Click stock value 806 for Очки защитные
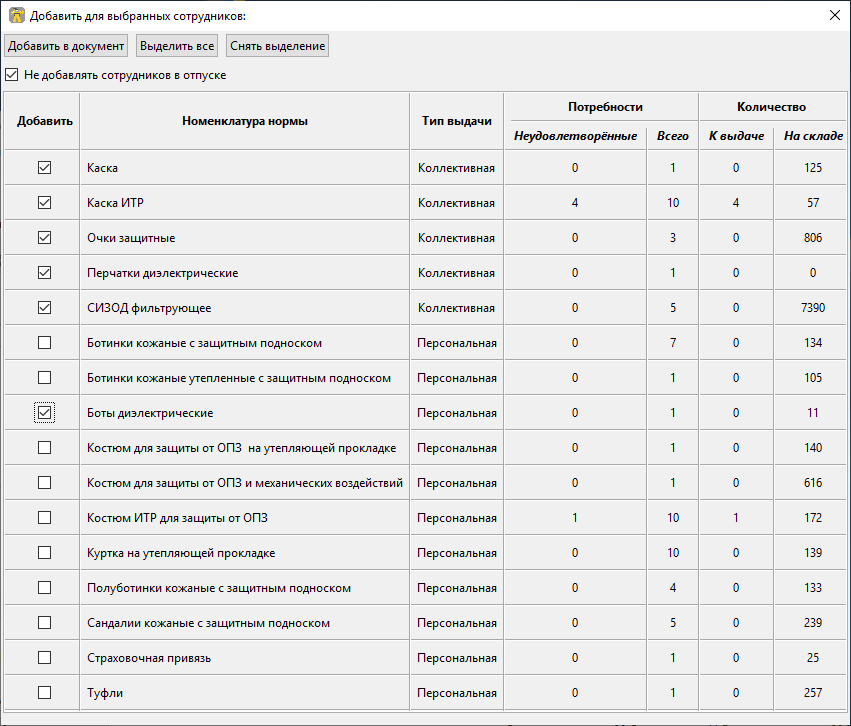 (x=813, y=238)
